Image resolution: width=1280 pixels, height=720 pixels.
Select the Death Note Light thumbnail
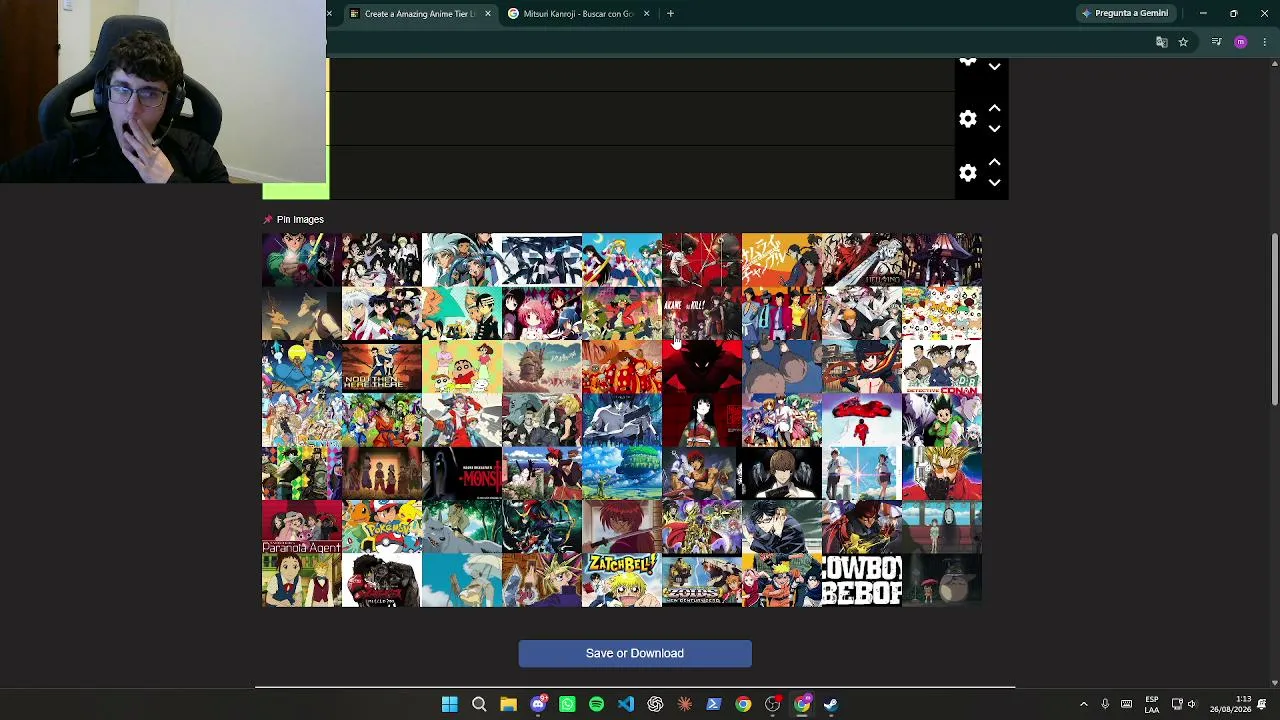point(782,474)
